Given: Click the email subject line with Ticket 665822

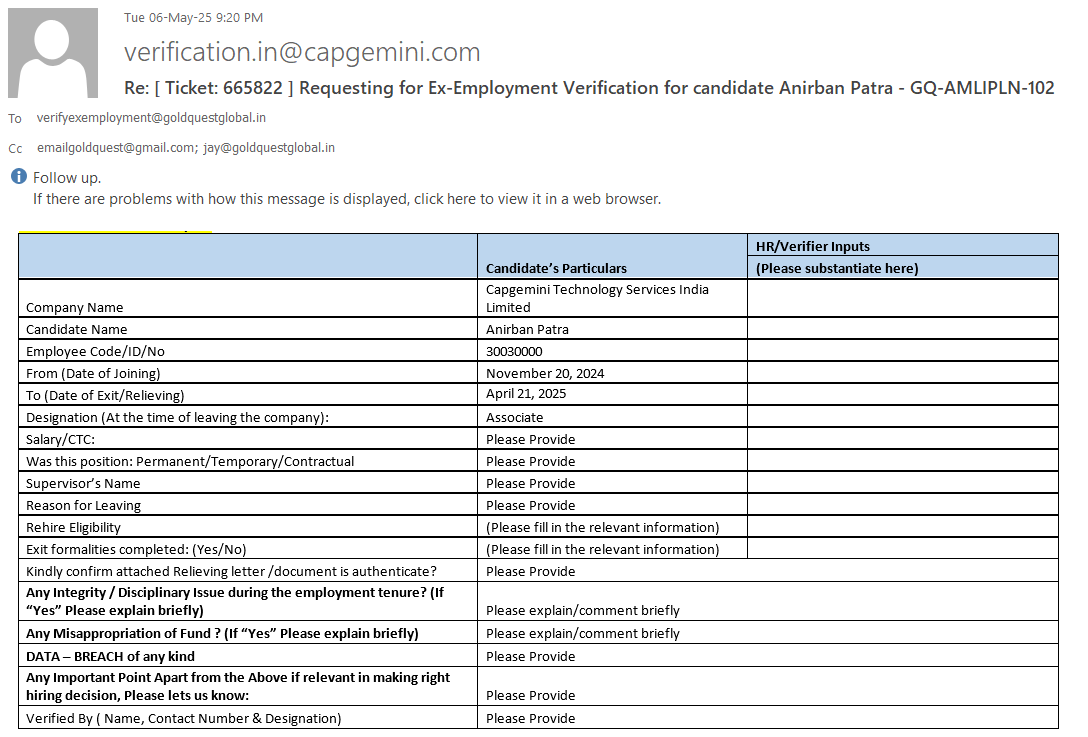Looking at the screenshot, I should pyautogui.click(x=589, y=88).
